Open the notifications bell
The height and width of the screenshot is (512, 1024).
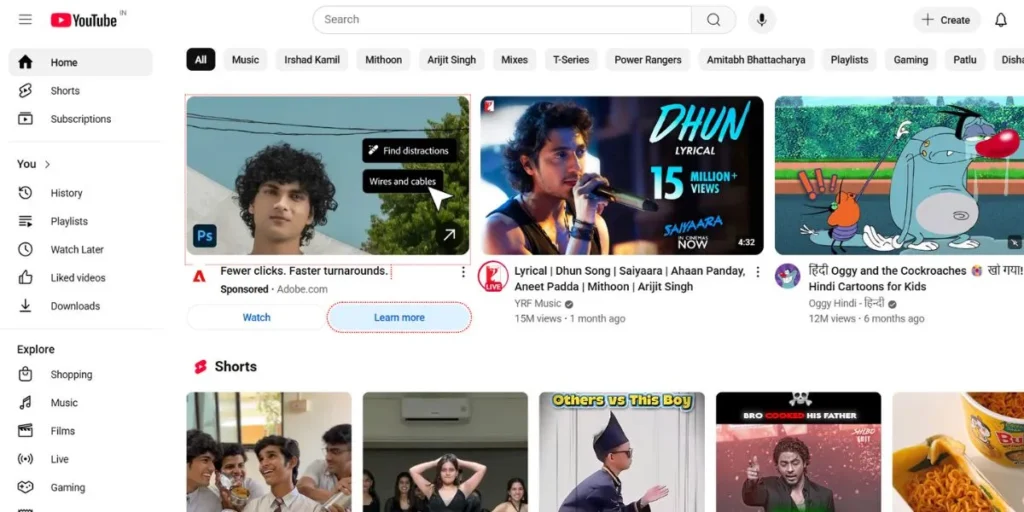coord(1000,20)
